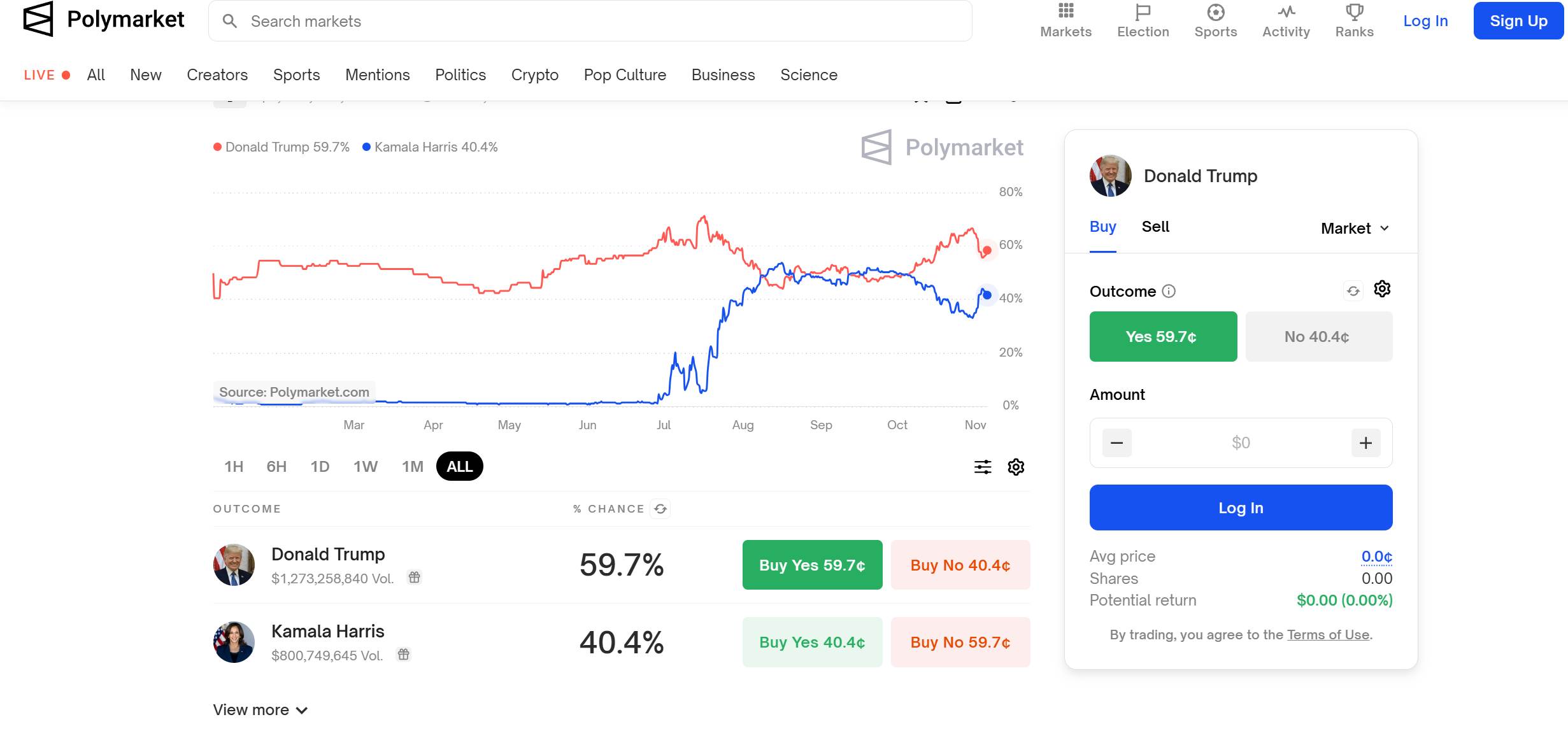Expand View more outcomes
The width and height of the screenshot is (1568, 731).
click(x=260, y=709)
